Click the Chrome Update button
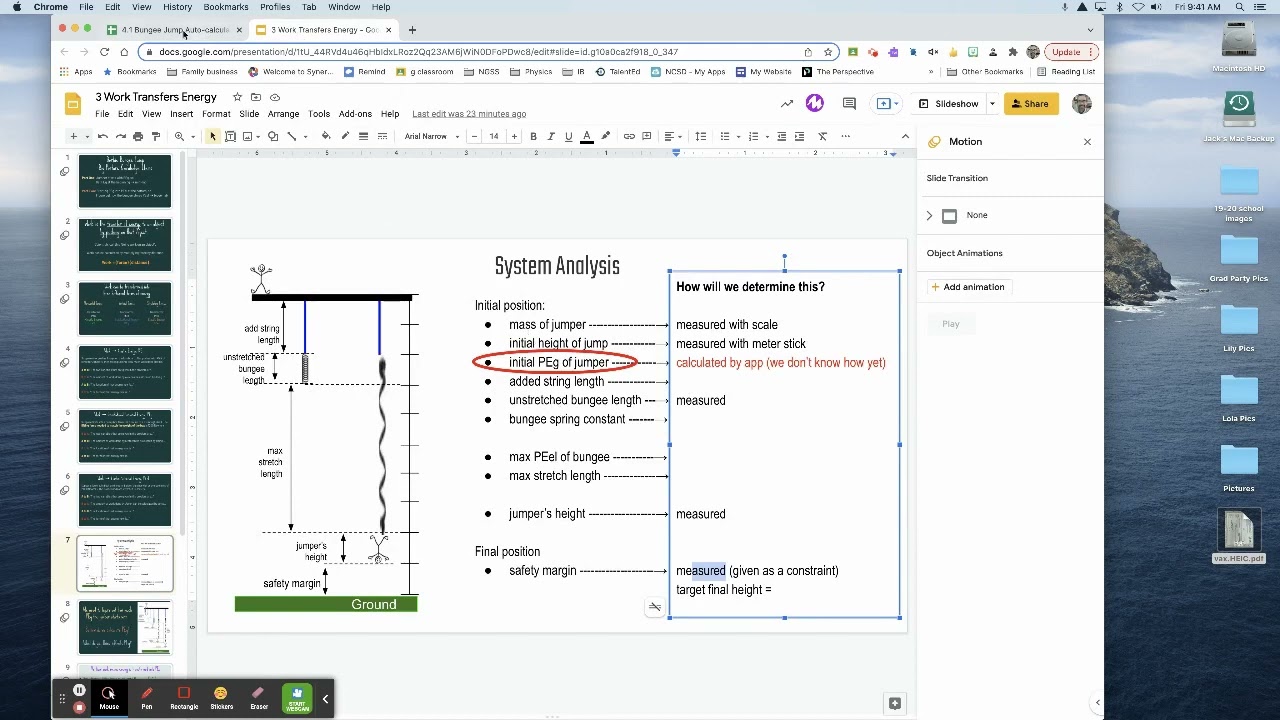Screen dimensions: 1280x720 coord(1071,52)
